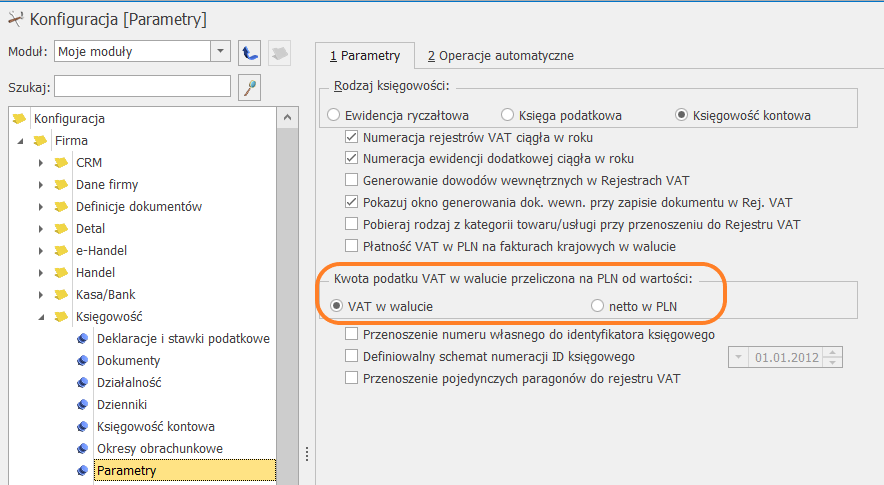Viewport: 884px width, 485px height.
Task: Select the Księgowość kontowa tree item
Action: coord(156,426)
